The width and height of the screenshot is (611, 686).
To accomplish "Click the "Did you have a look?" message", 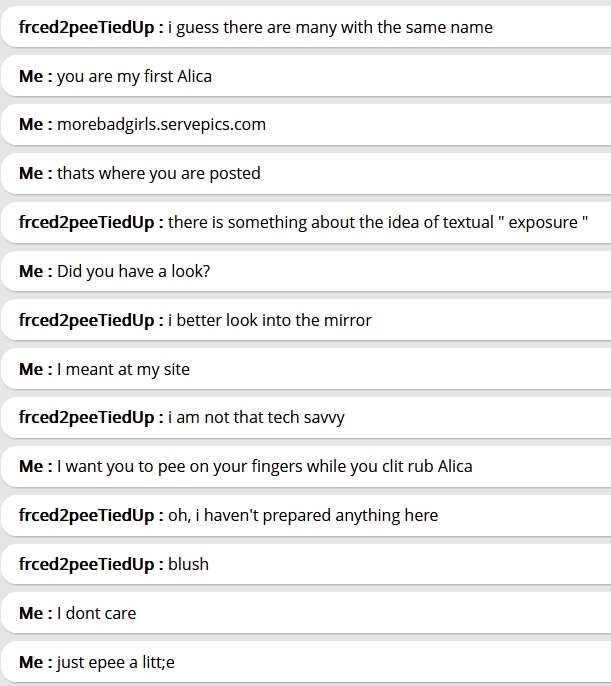I will tap(133, 272).
